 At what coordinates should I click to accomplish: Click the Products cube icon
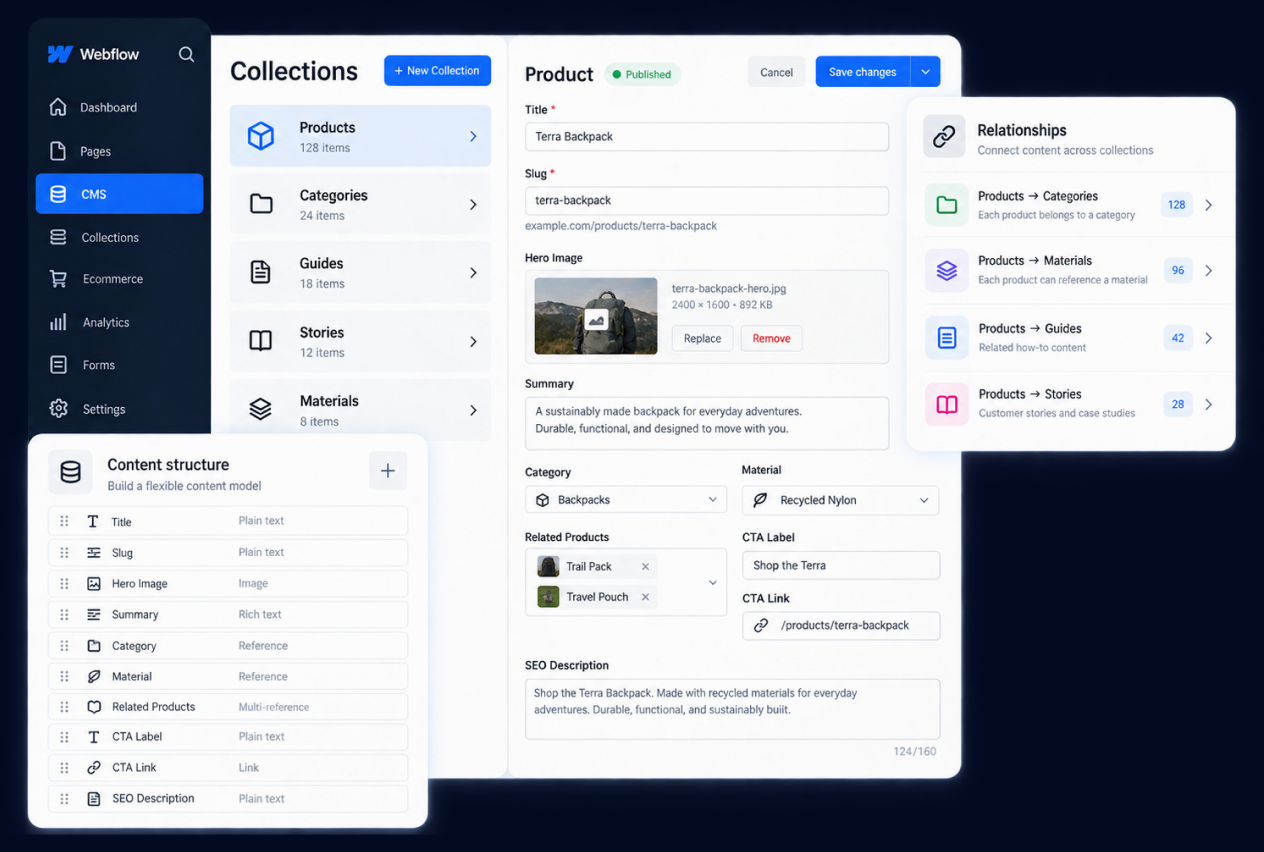click(261, 136)
